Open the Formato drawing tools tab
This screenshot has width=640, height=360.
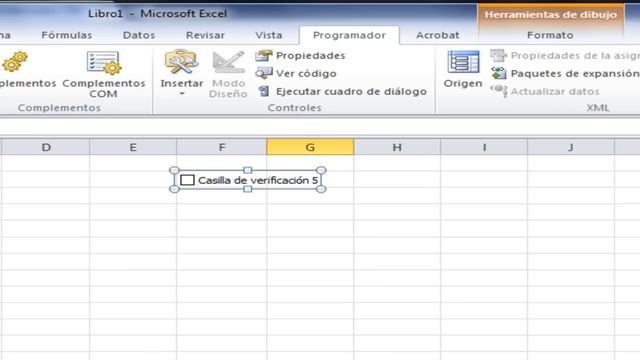[x=550, y=35]
